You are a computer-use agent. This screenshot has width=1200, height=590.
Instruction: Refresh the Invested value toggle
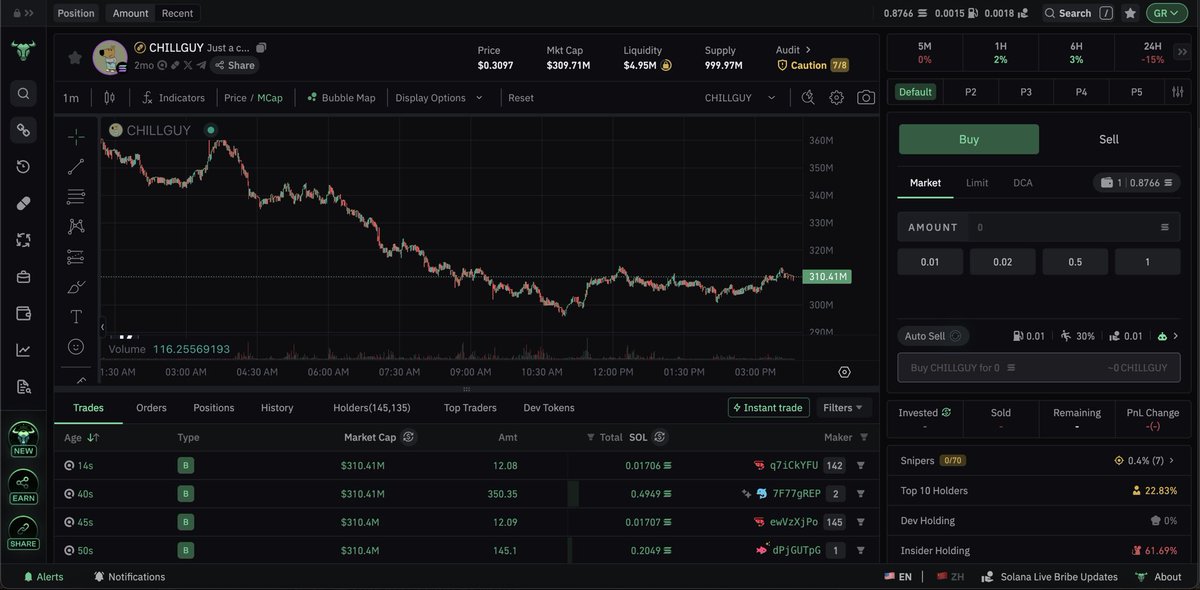946,412
